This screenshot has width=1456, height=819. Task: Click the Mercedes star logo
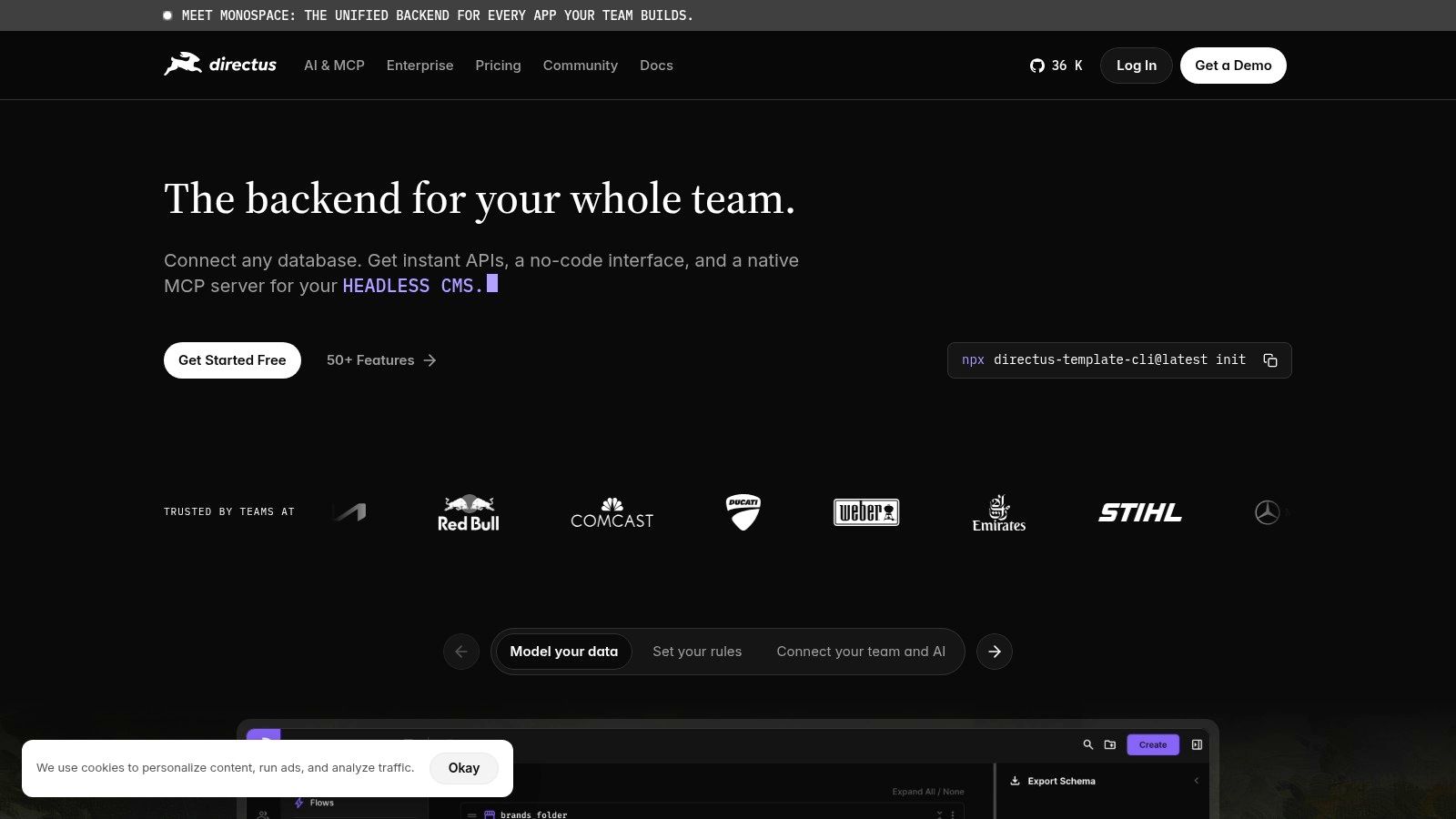click(x=1268, y=512)
